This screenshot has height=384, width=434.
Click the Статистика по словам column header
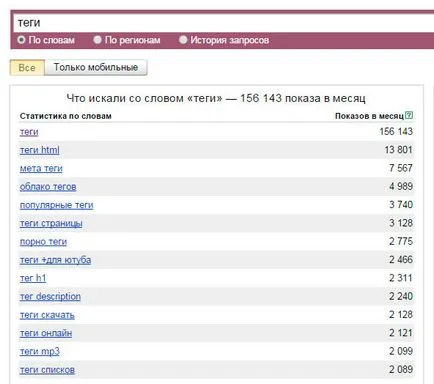pyautogui.click(x=66, y=116)
